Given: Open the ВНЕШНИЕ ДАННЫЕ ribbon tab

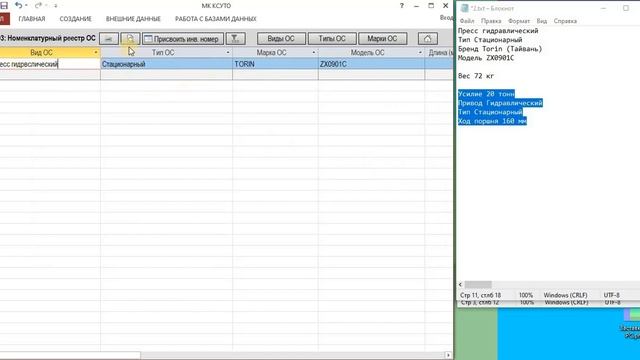Looking at the screenshot, I should click(133, 19).
